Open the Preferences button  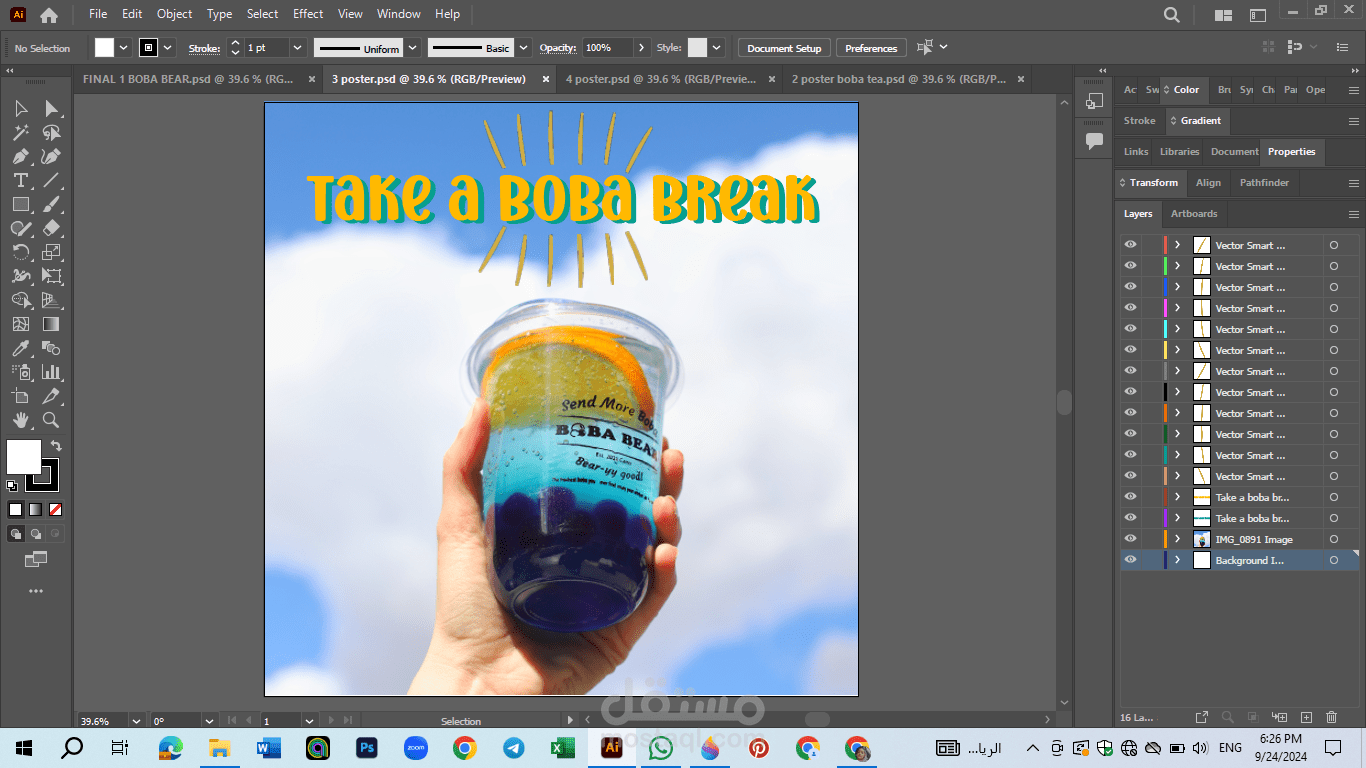click(871, 48)
